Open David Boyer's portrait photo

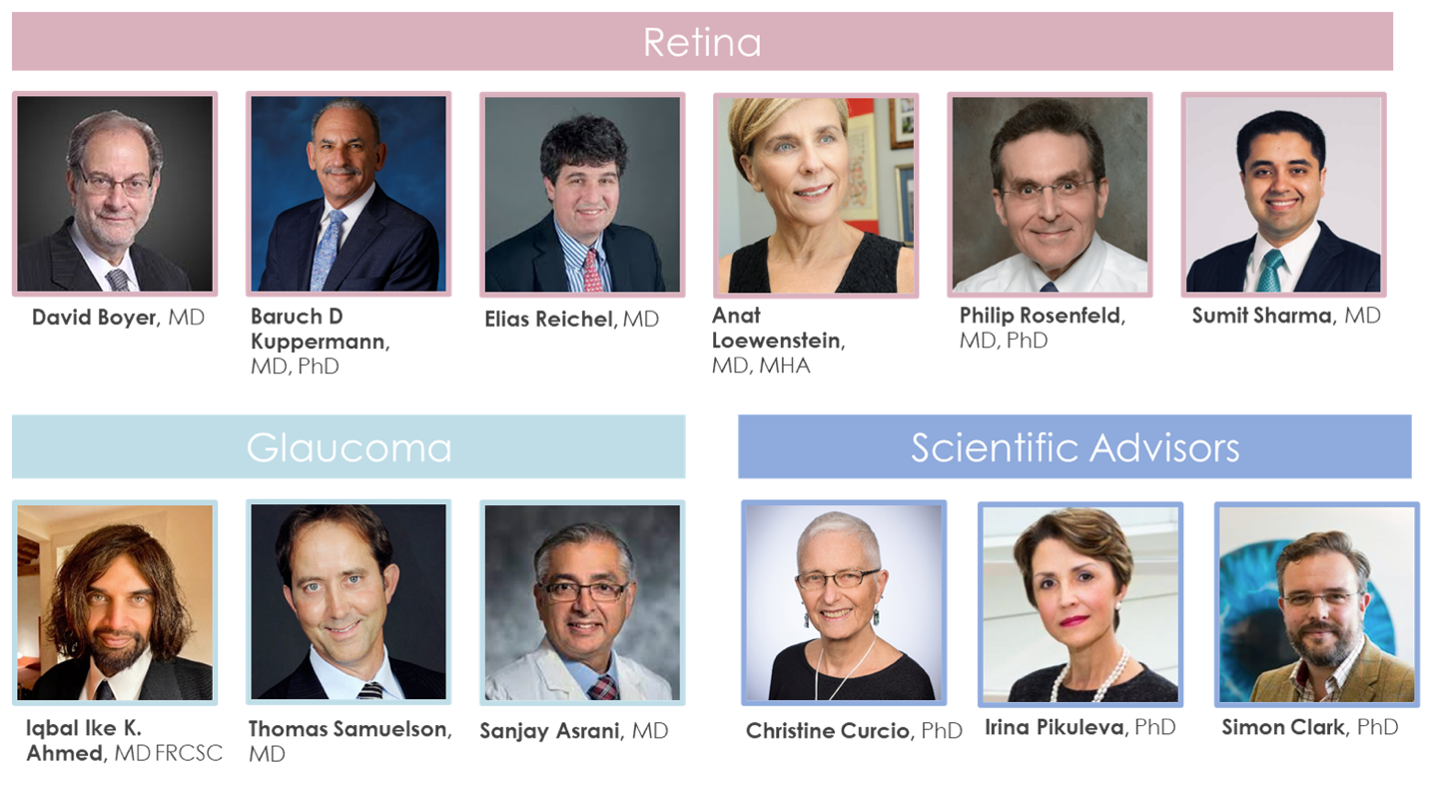tap(115, 194)
